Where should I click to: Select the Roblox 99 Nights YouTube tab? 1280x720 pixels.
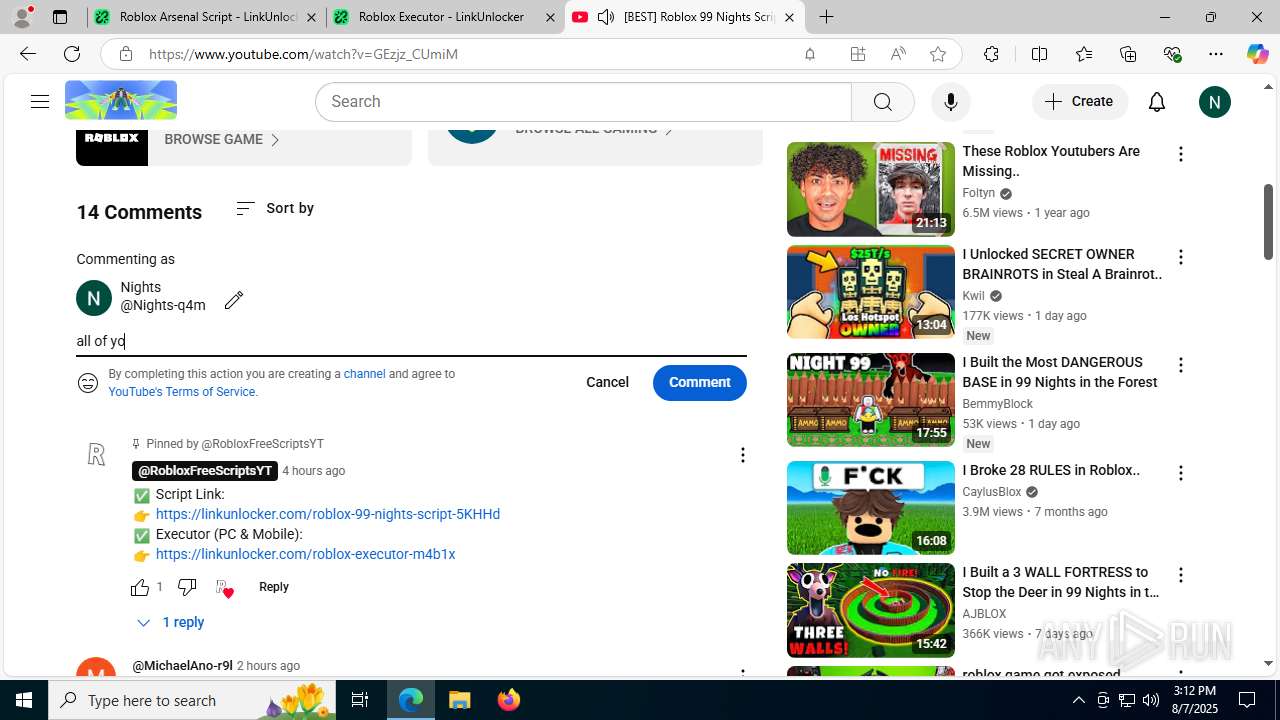click(685, 17)
